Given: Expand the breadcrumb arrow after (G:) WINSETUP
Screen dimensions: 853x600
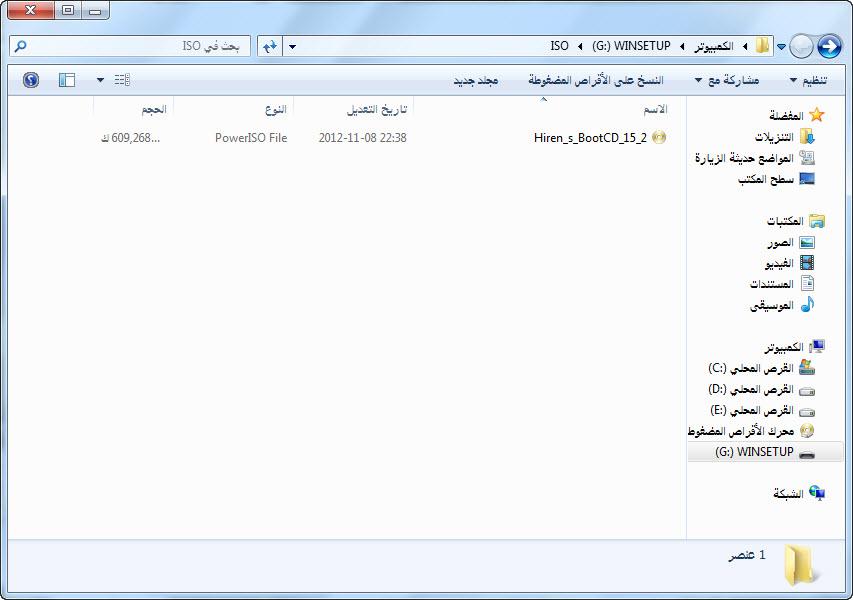Looking at the screenshot, I should [x=682, y=46].
